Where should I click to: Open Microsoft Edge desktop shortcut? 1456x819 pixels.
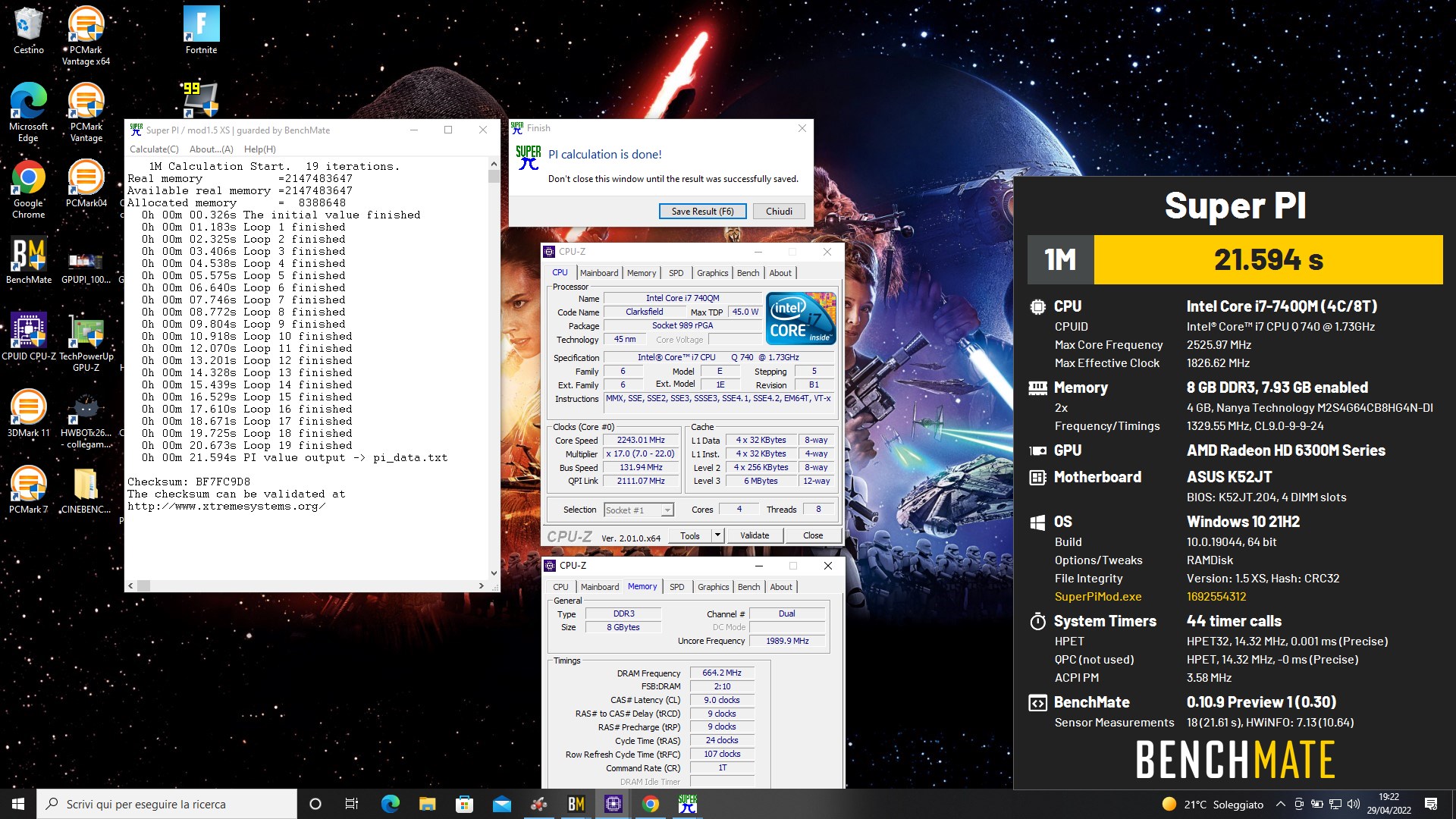28,112
